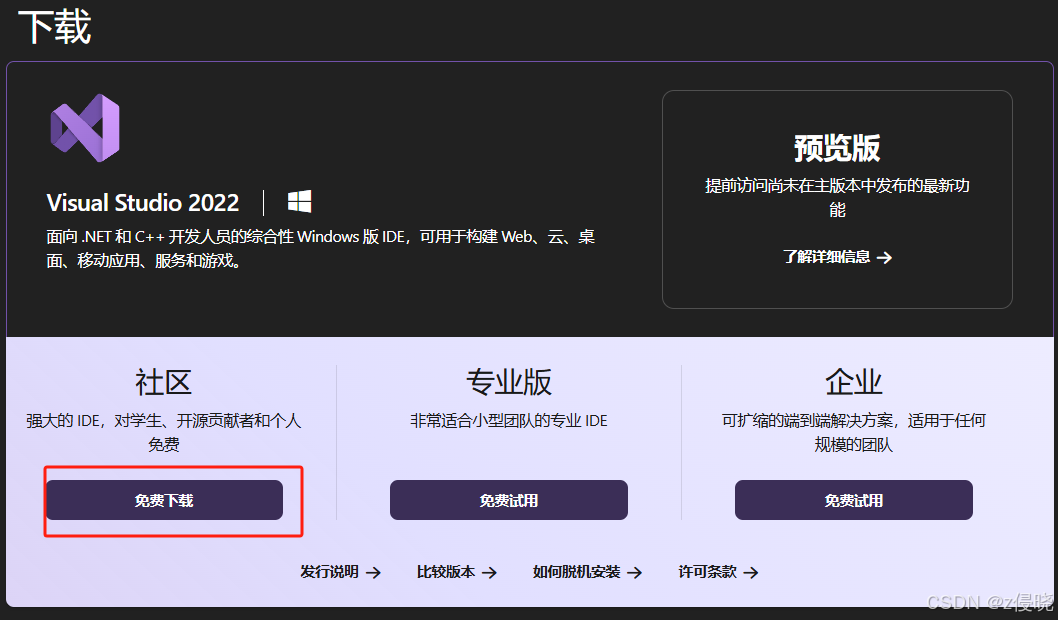The image size is (1058, 620).
Task: Open the 许可条款 link
Action: click(x=718, y=572)
